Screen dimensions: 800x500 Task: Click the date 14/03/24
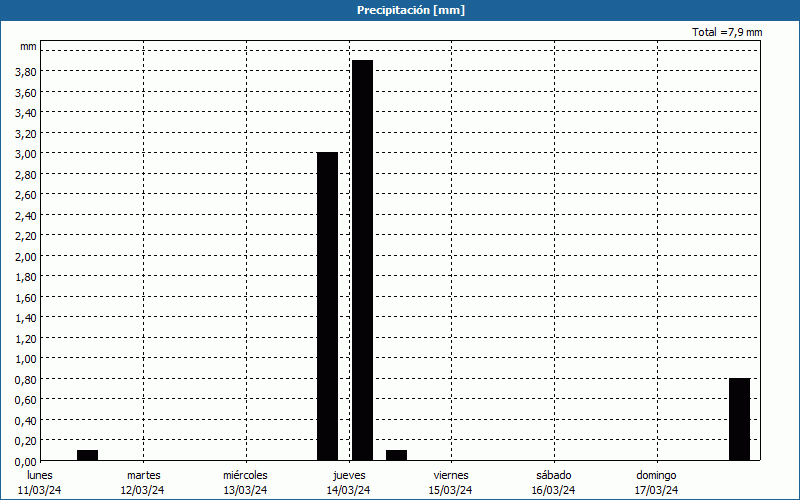[x=348, y=490]
